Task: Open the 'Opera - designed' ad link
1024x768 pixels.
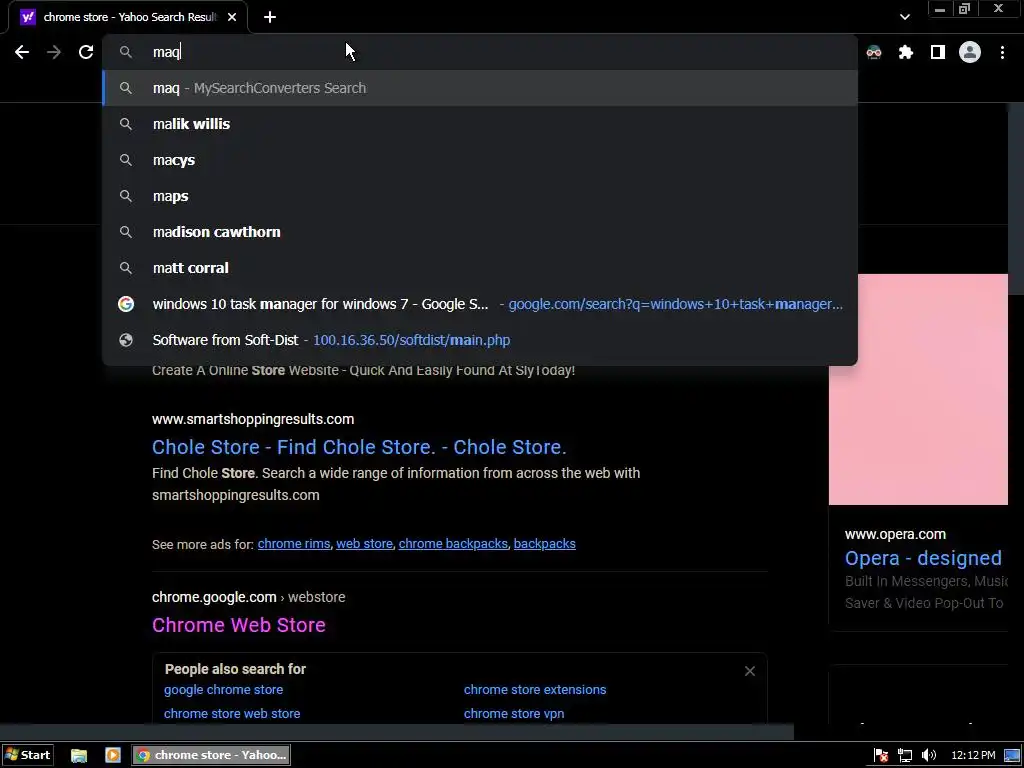Action: (x=923, y=558)
